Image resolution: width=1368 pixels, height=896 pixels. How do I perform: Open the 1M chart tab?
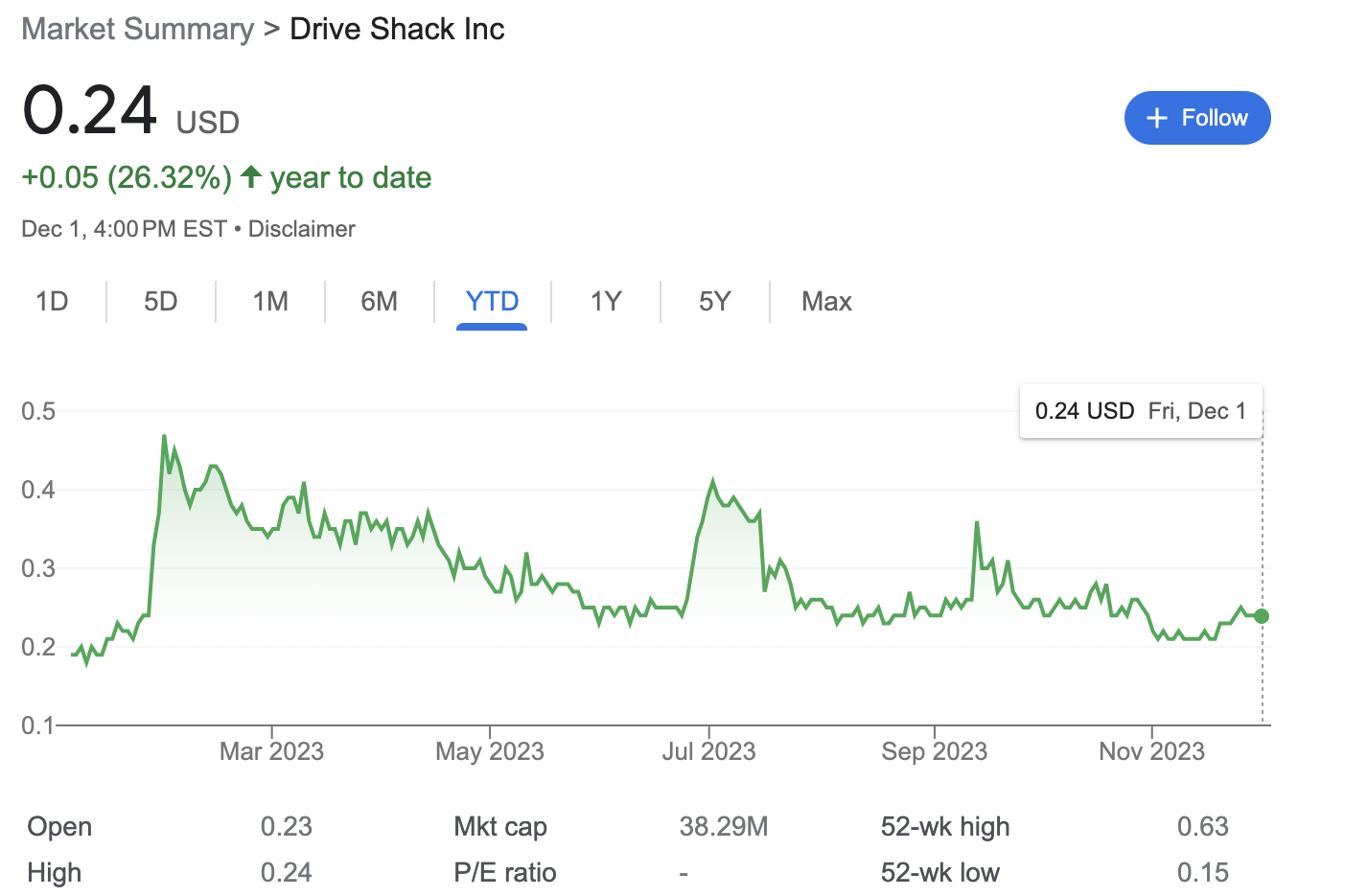tap(269, 301)
